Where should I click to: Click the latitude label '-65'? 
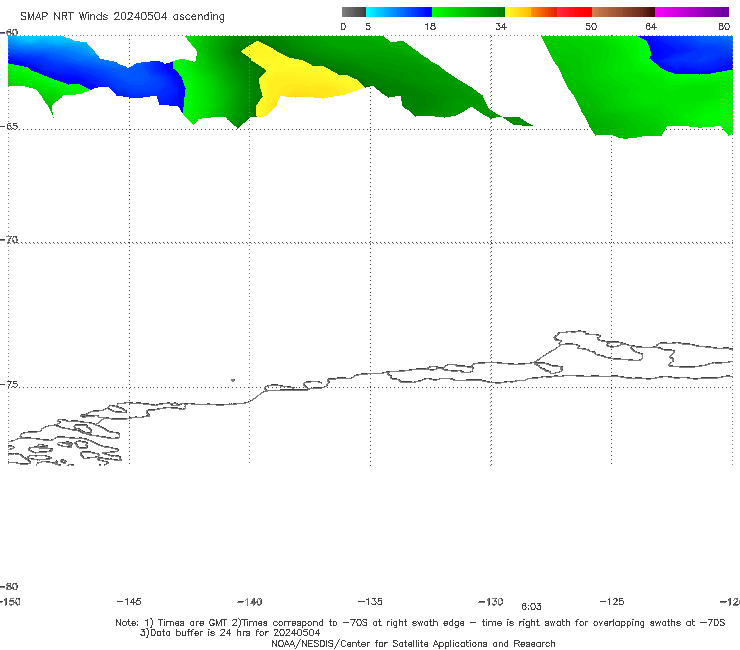coord(9,127)
